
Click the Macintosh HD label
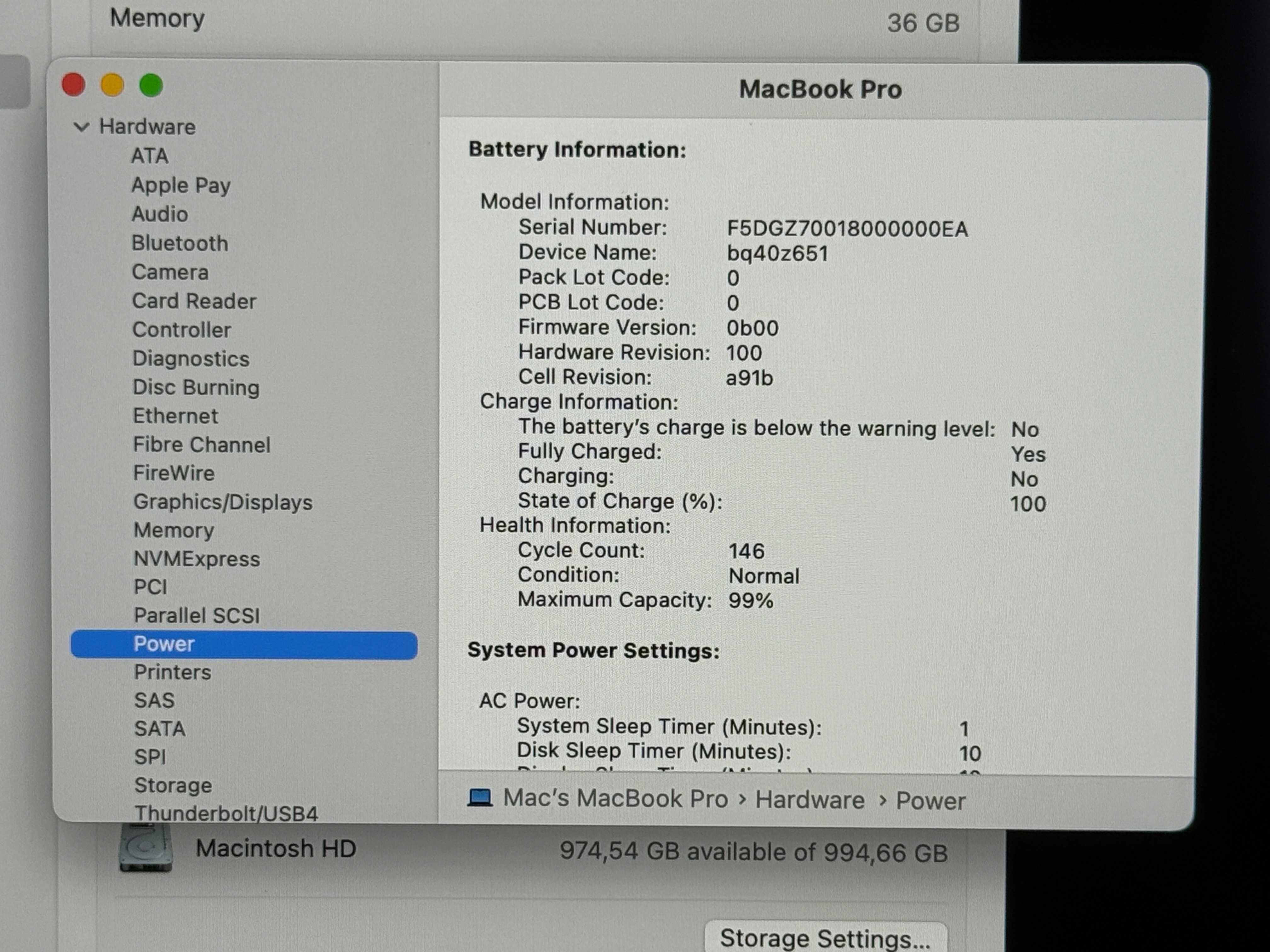click(276, 849)
